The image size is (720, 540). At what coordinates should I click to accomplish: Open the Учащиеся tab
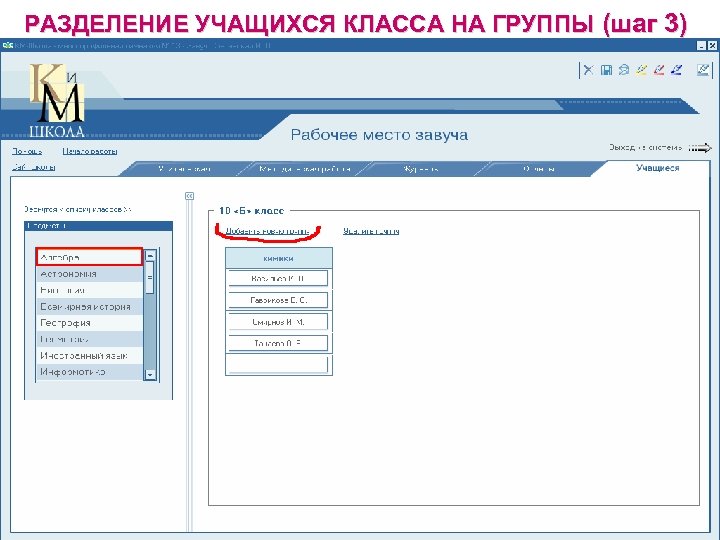tap(657, 168)
